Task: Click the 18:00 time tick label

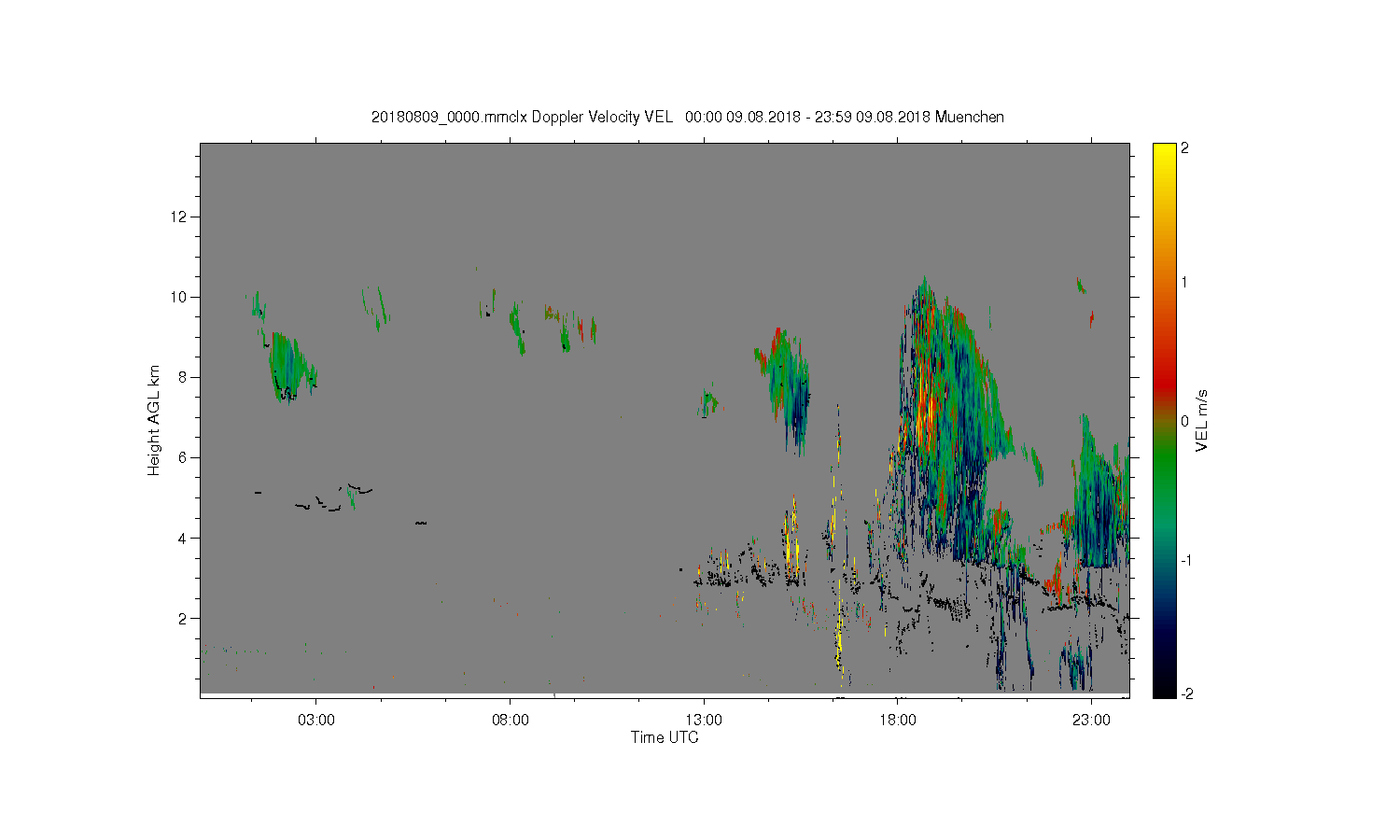Action: [897, 721]
